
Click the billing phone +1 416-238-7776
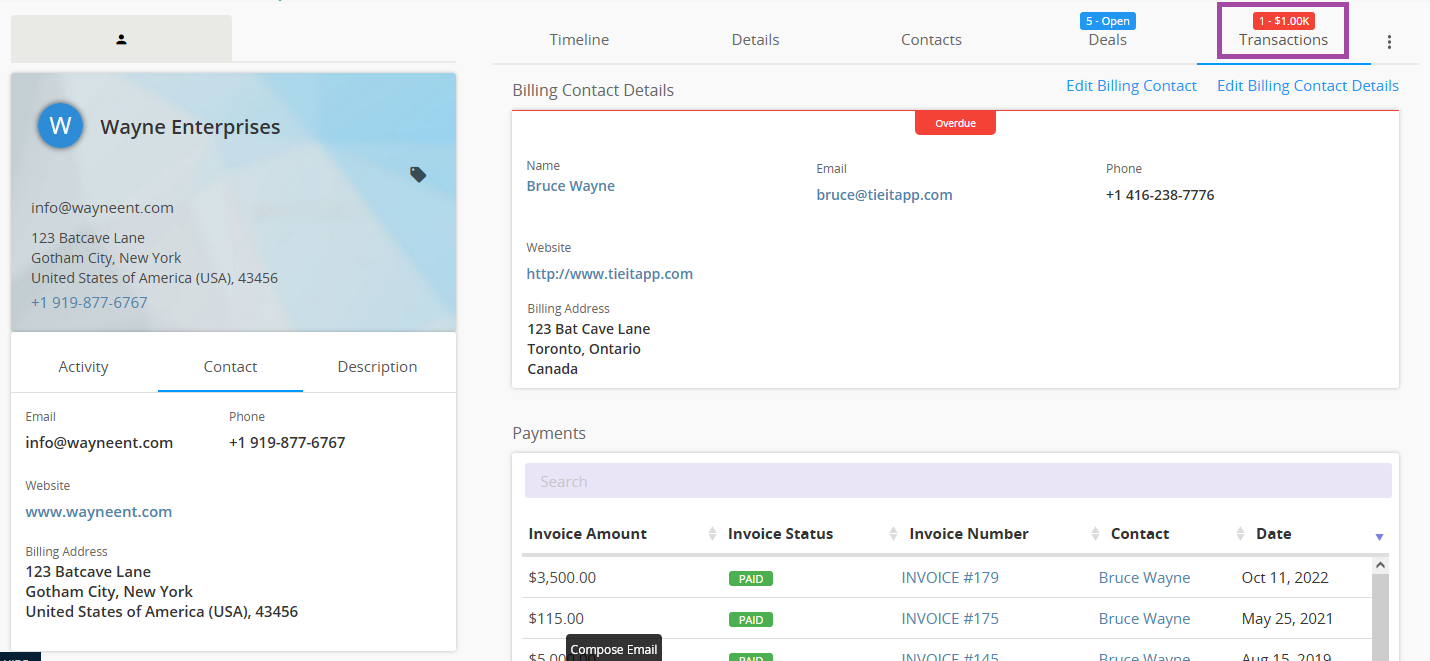point(1160,195)
